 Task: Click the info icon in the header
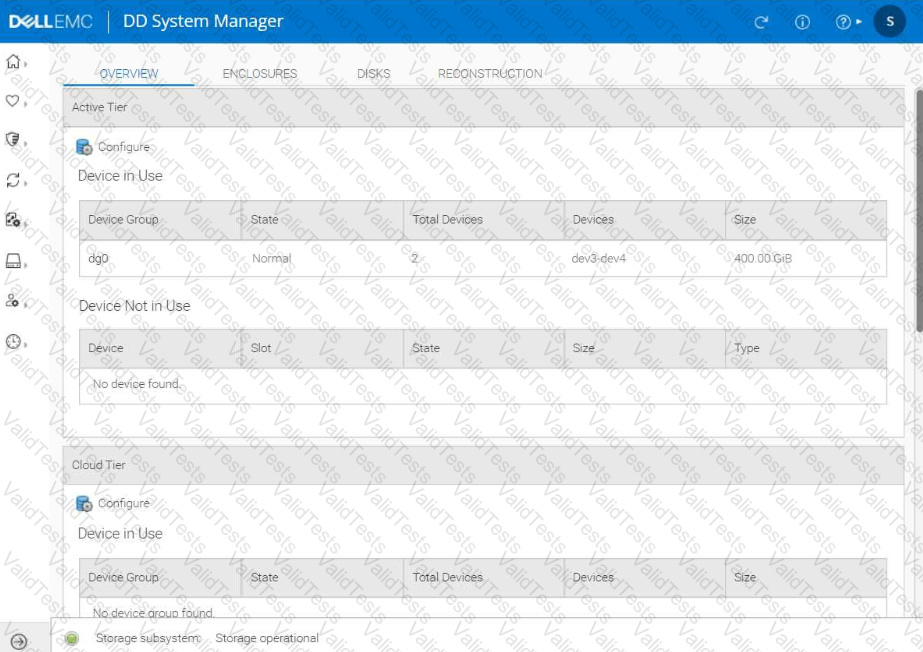pos(802,22)
